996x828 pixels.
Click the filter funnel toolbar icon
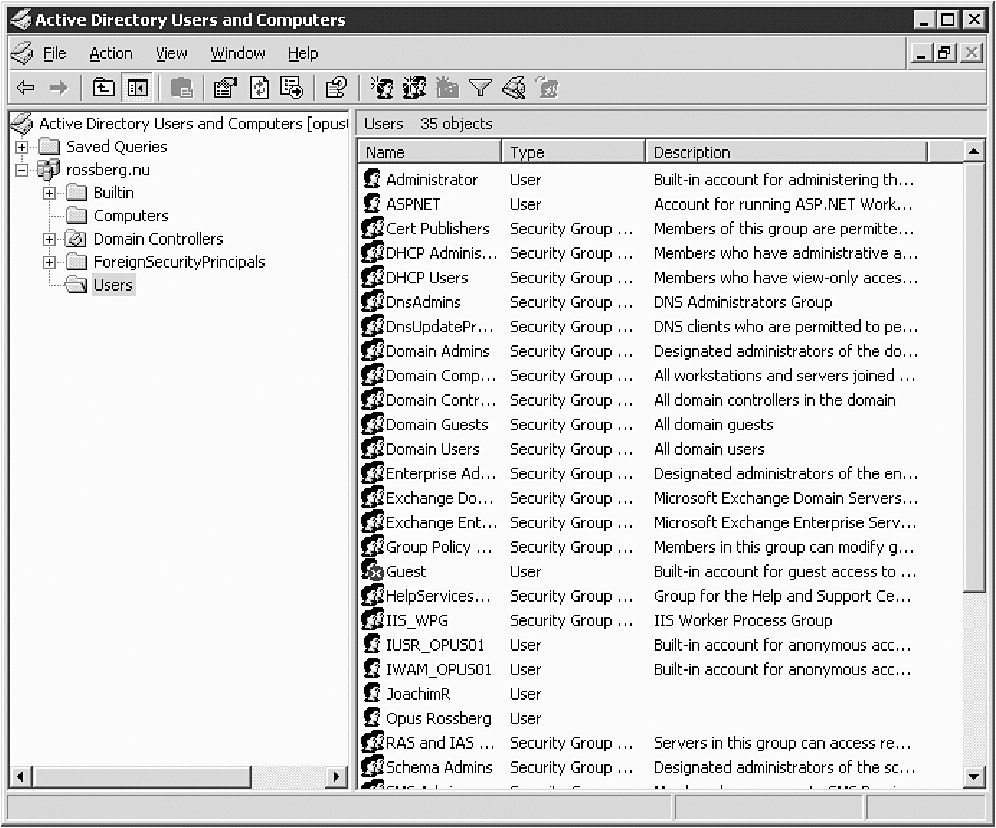(x=480, y=88)
